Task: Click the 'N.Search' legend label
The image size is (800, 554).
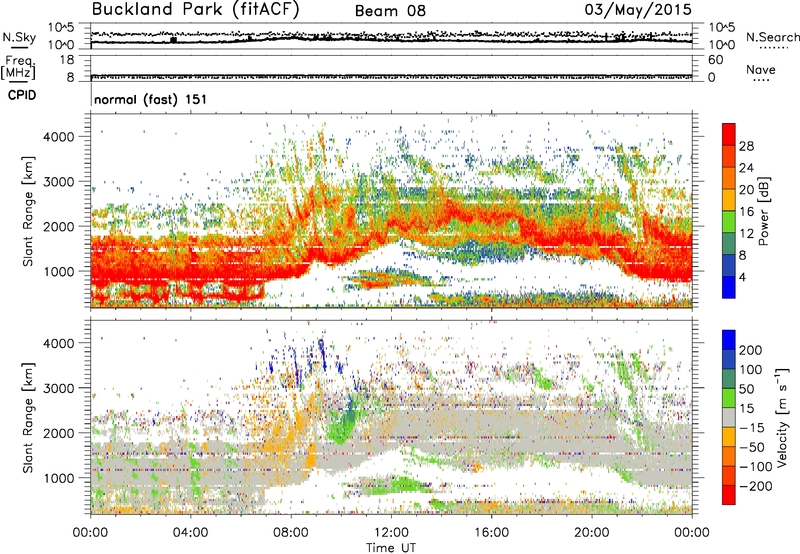Action: pos(772,37)
